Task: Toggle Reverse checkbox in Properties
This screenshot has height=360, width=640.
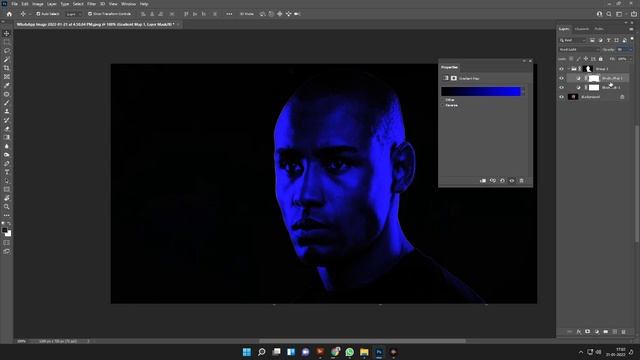Action: click(442, 105)
